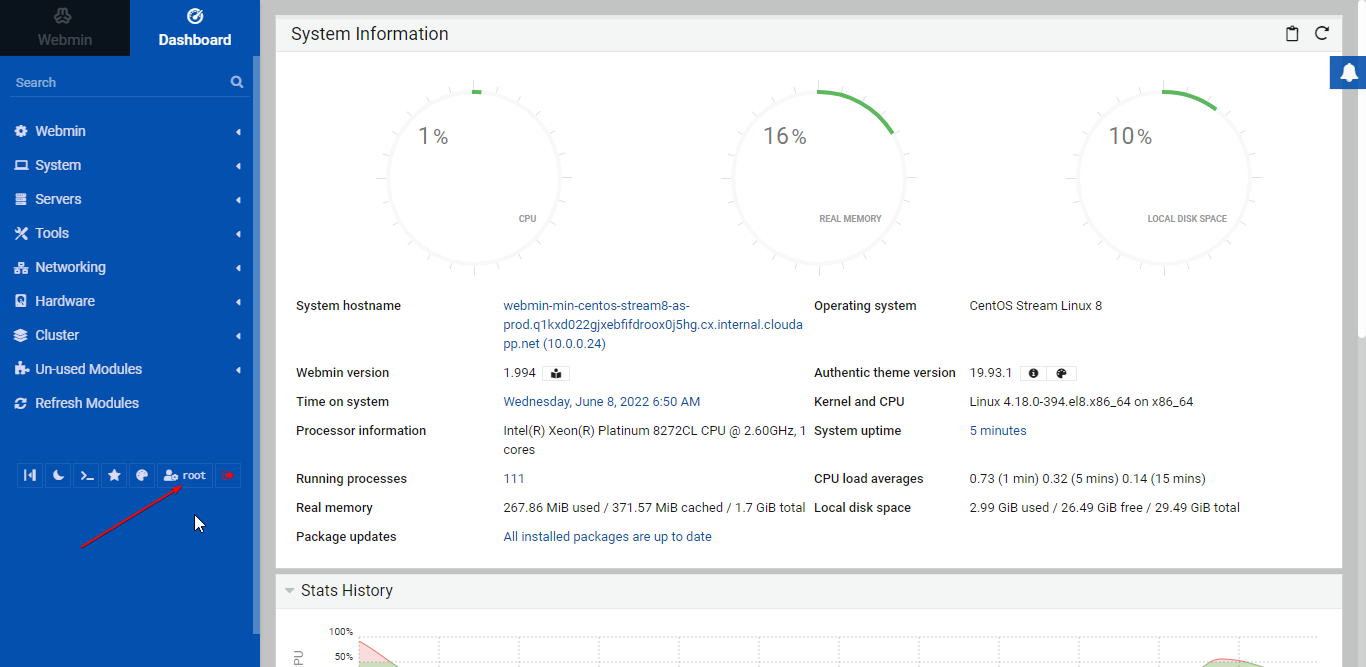Click the laptop icon next to System
Viewport: 1366px width, 667px height.
click(x=21, y=165)
